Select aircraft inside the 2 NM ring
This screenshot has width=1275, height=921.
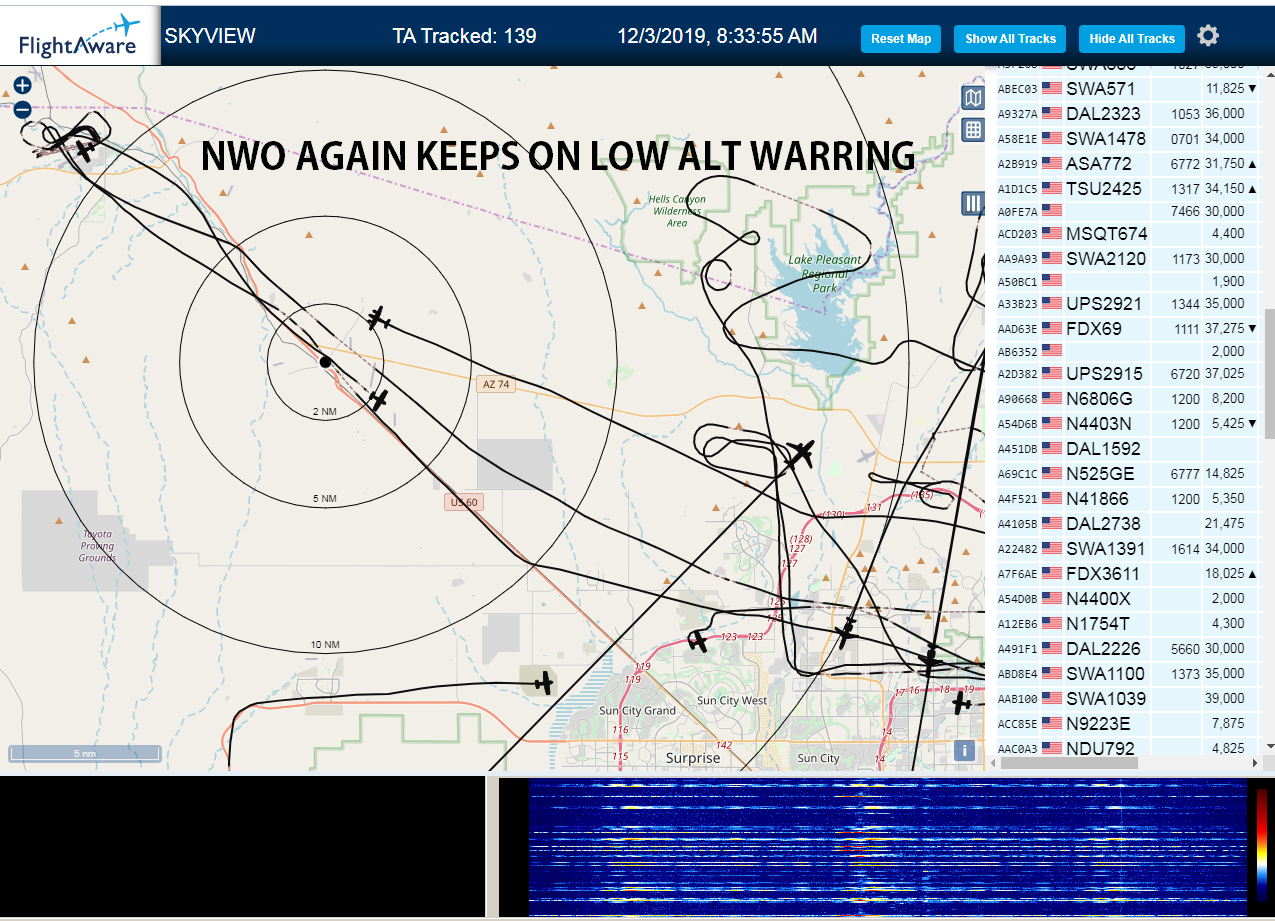[x=377, y=400]
